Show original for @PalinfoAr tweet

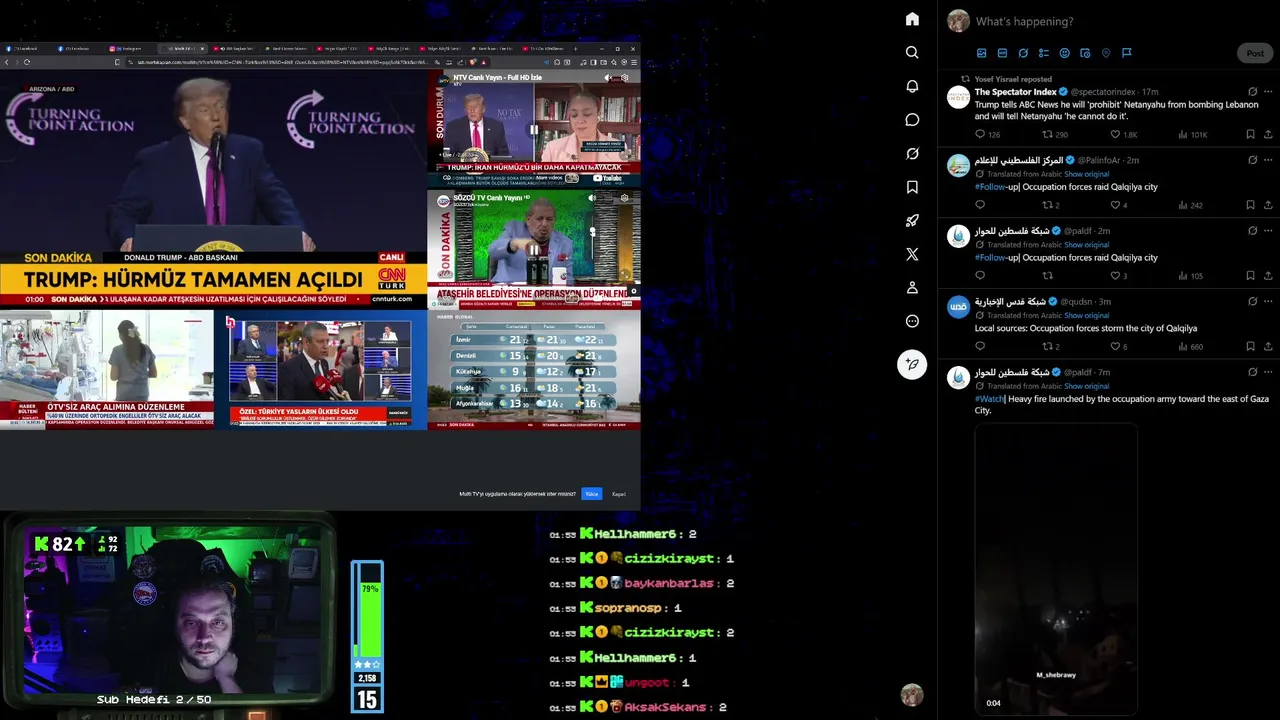[x=1086, y=174]
